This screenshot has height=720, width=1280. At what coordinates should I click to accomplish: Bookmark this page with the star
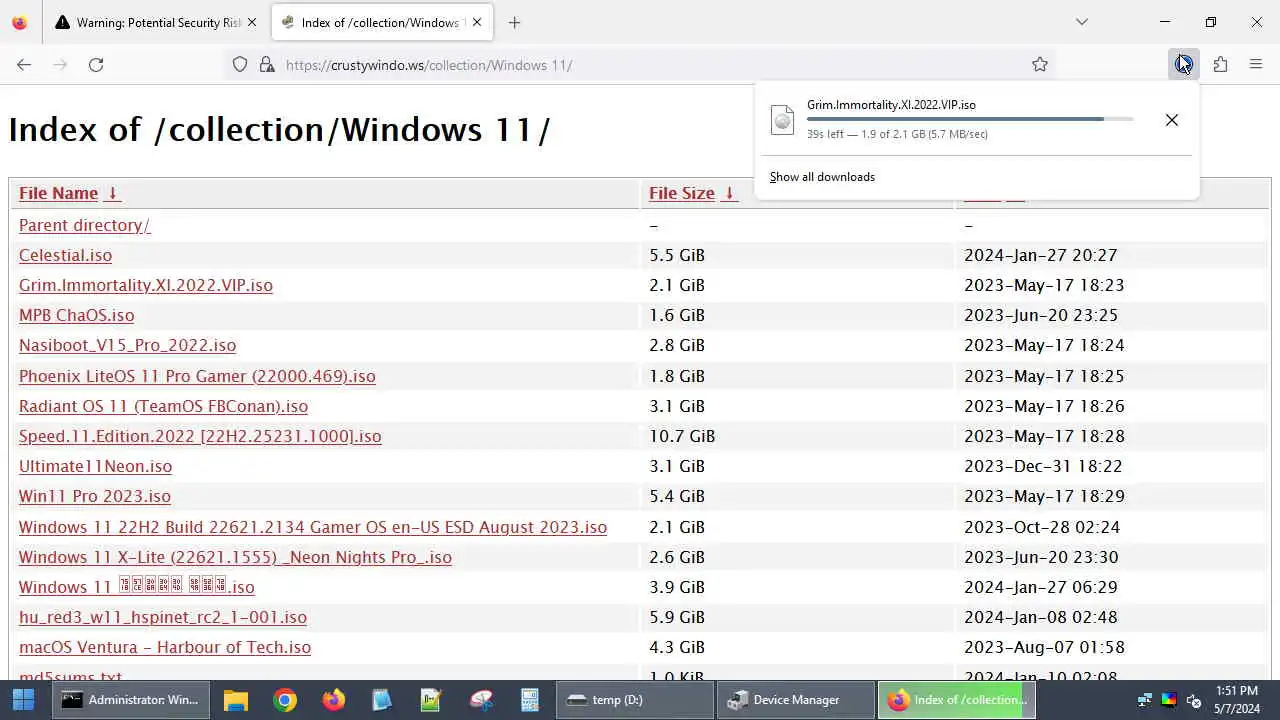tap(1040, 64)
